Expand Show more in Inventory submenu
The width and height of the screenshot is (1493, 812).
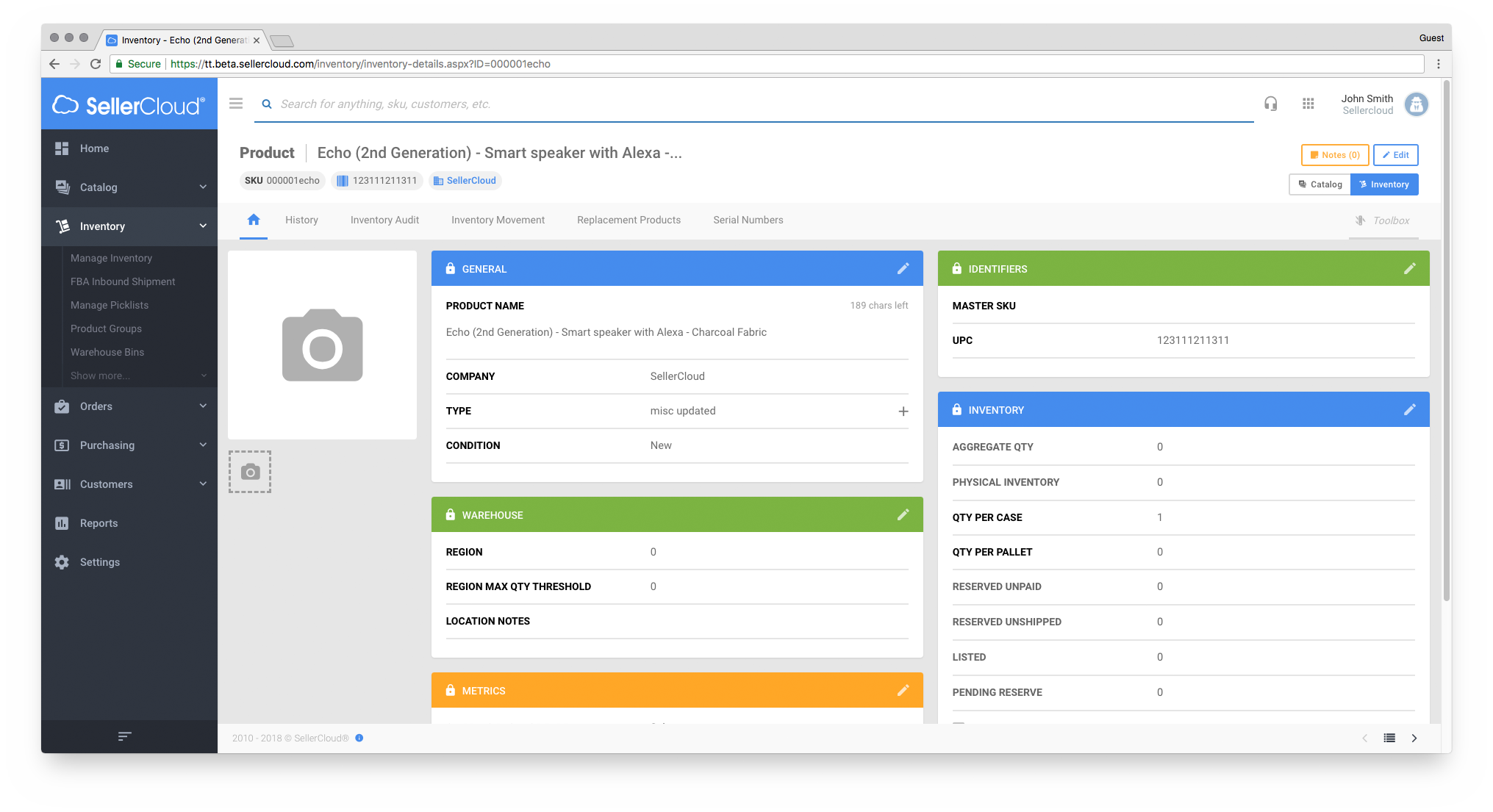tap(138, 376)
